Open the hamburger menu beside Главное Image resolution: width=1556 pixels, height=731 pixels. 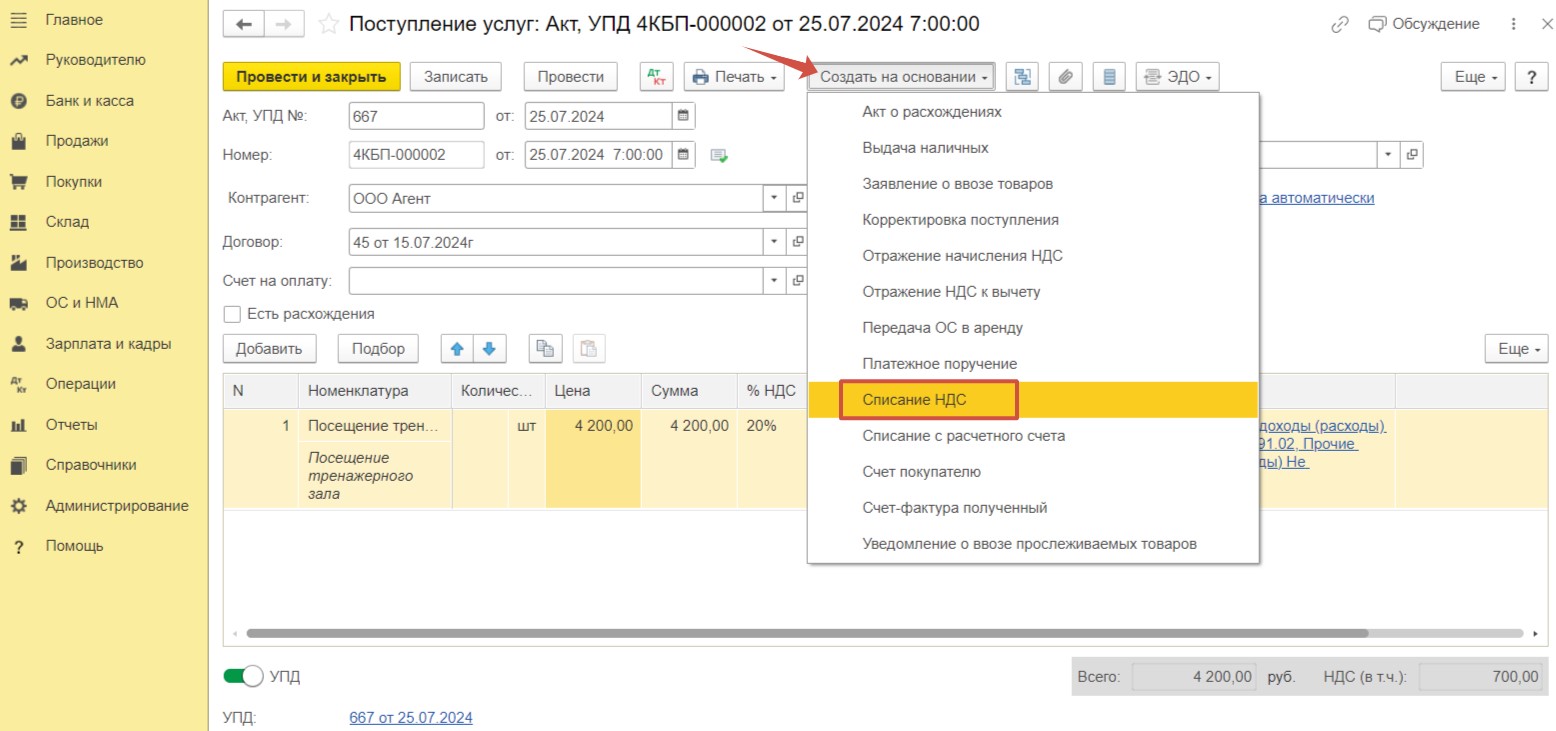(18, 20)
